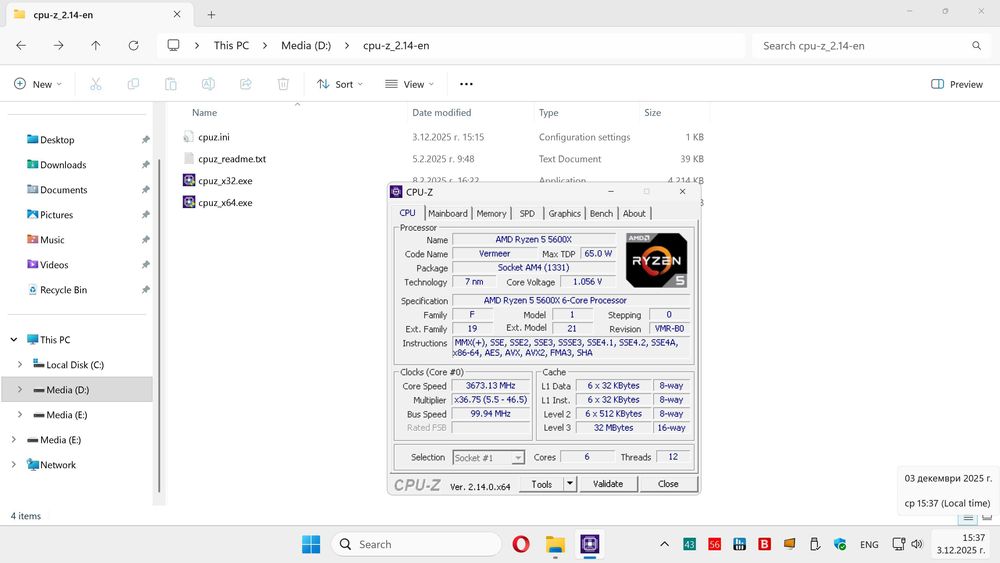Sort by the Type column header

click(x=548, y=112)
